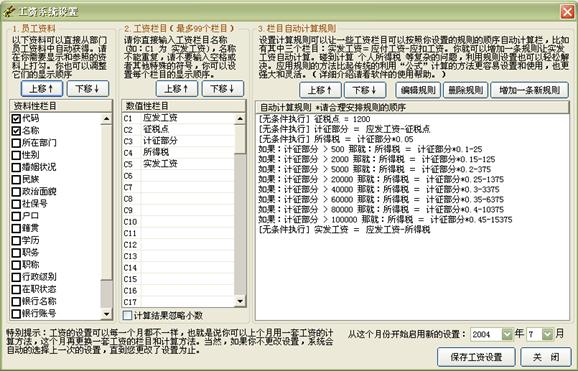Viewport: 578px width, 371px height.
Task: Close the 工资系统设置 window
Action: (568, 12)
